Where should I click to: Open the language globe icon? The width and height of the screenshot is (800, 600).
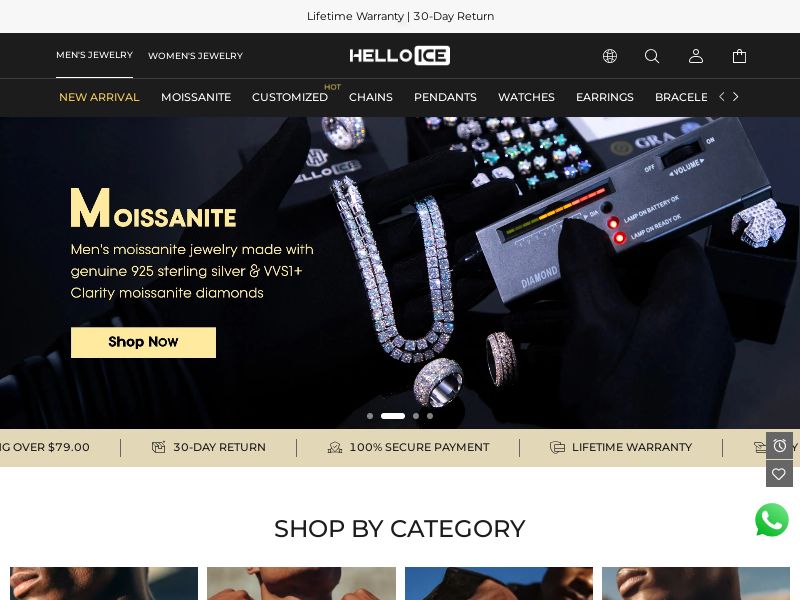point(610,56)
